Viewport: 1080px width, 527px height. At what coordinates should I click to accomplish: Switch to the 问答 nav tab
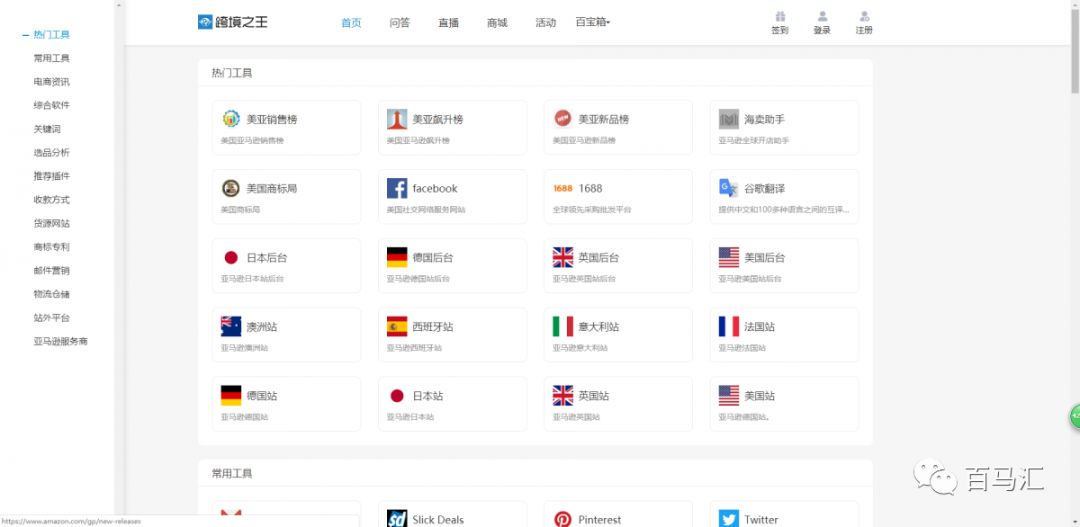pos(400,23)
